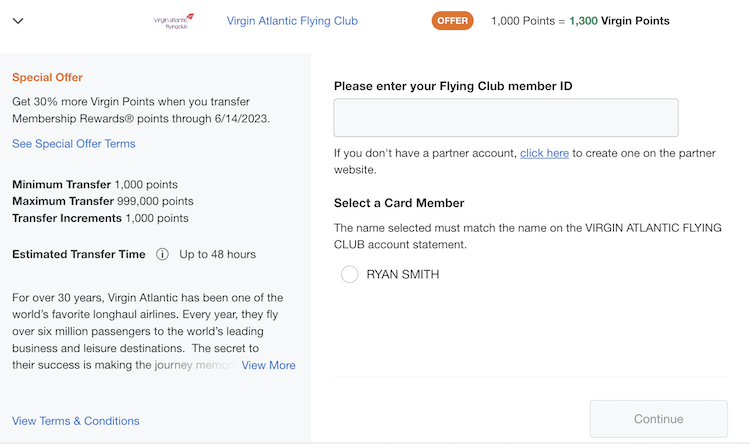Click the green 1,300 Virgin Points rate
This screenshot has width=750, height=444.
(x=619, y=21)
